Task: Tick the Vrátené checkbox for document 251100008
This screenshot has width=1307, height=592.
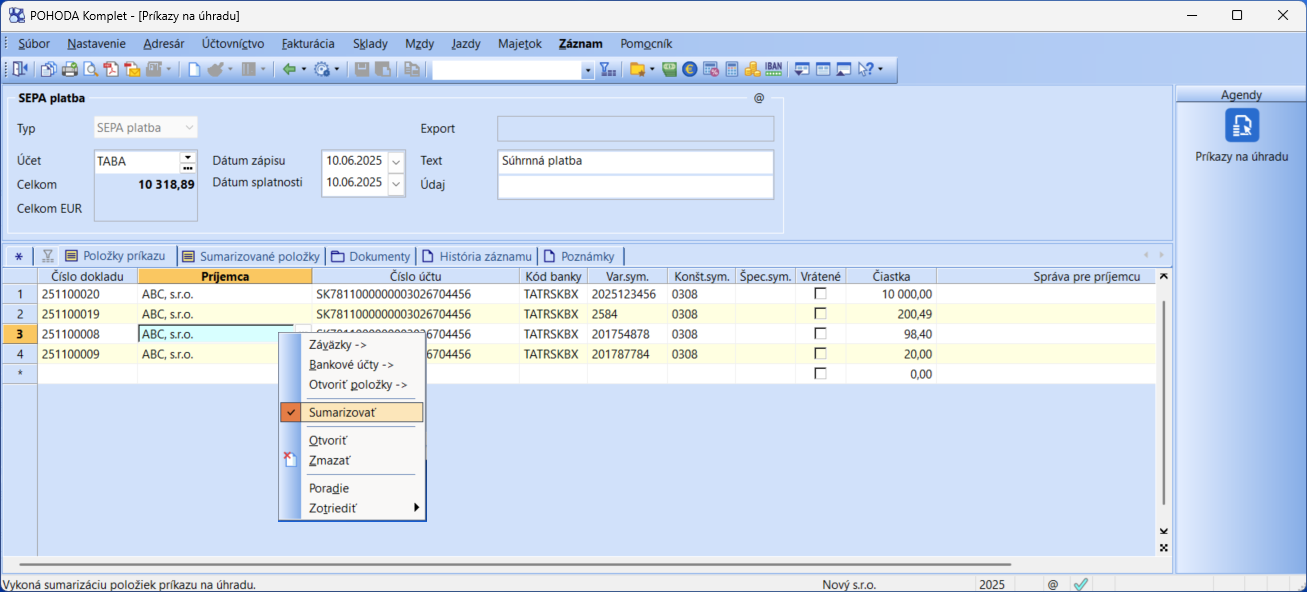Action: (x=821, y=334)
